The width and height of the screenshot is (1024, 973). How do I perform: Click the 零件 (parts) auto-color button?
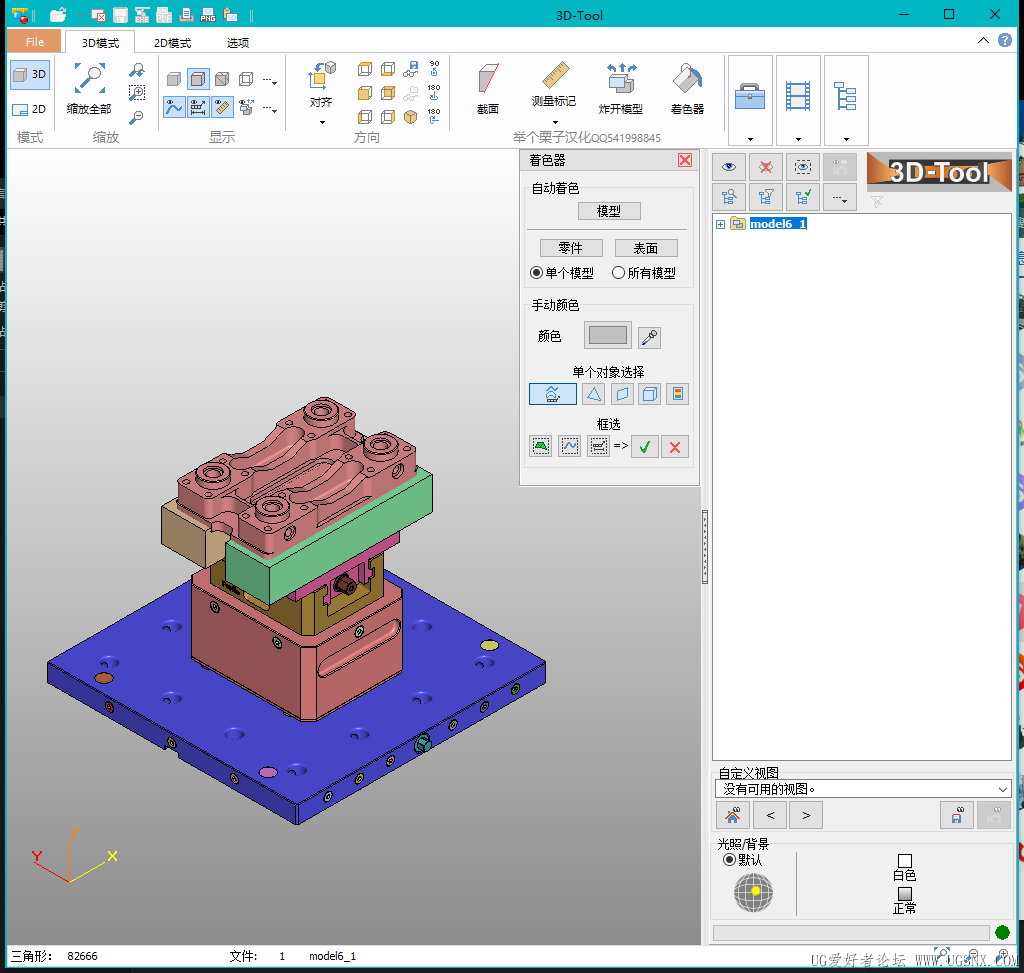570,248
